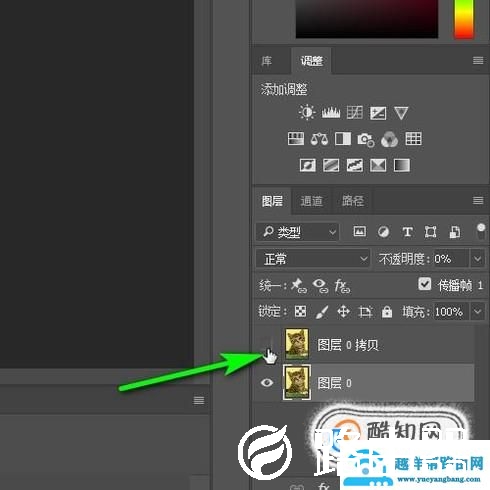
Task: Add a Channel Mixer adjustment
Action: pyautogui.click(x=389, y=139)
